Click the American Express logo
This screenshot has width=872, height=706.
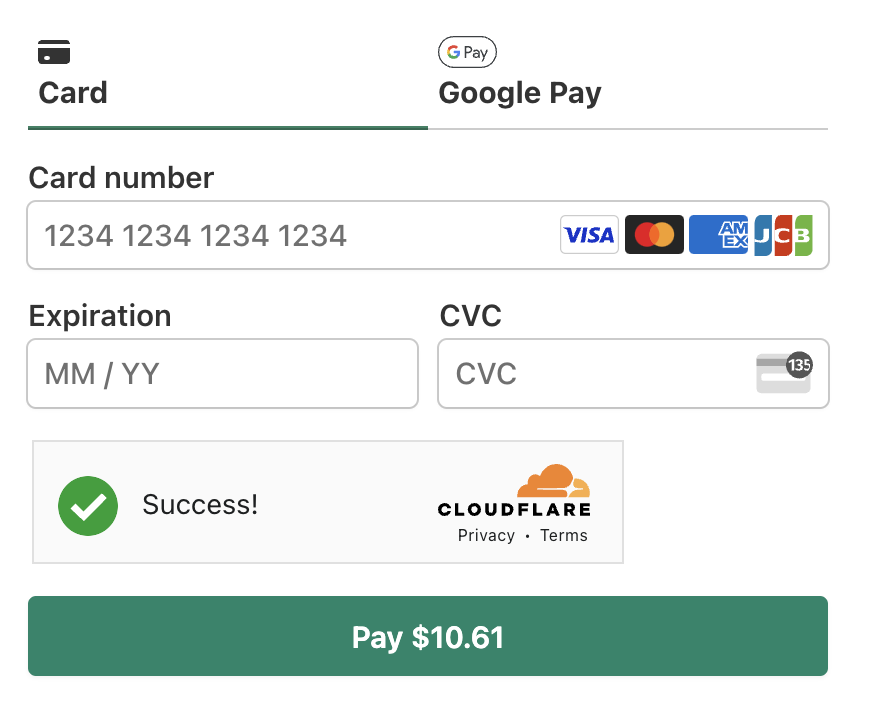[x=719, y=235]
